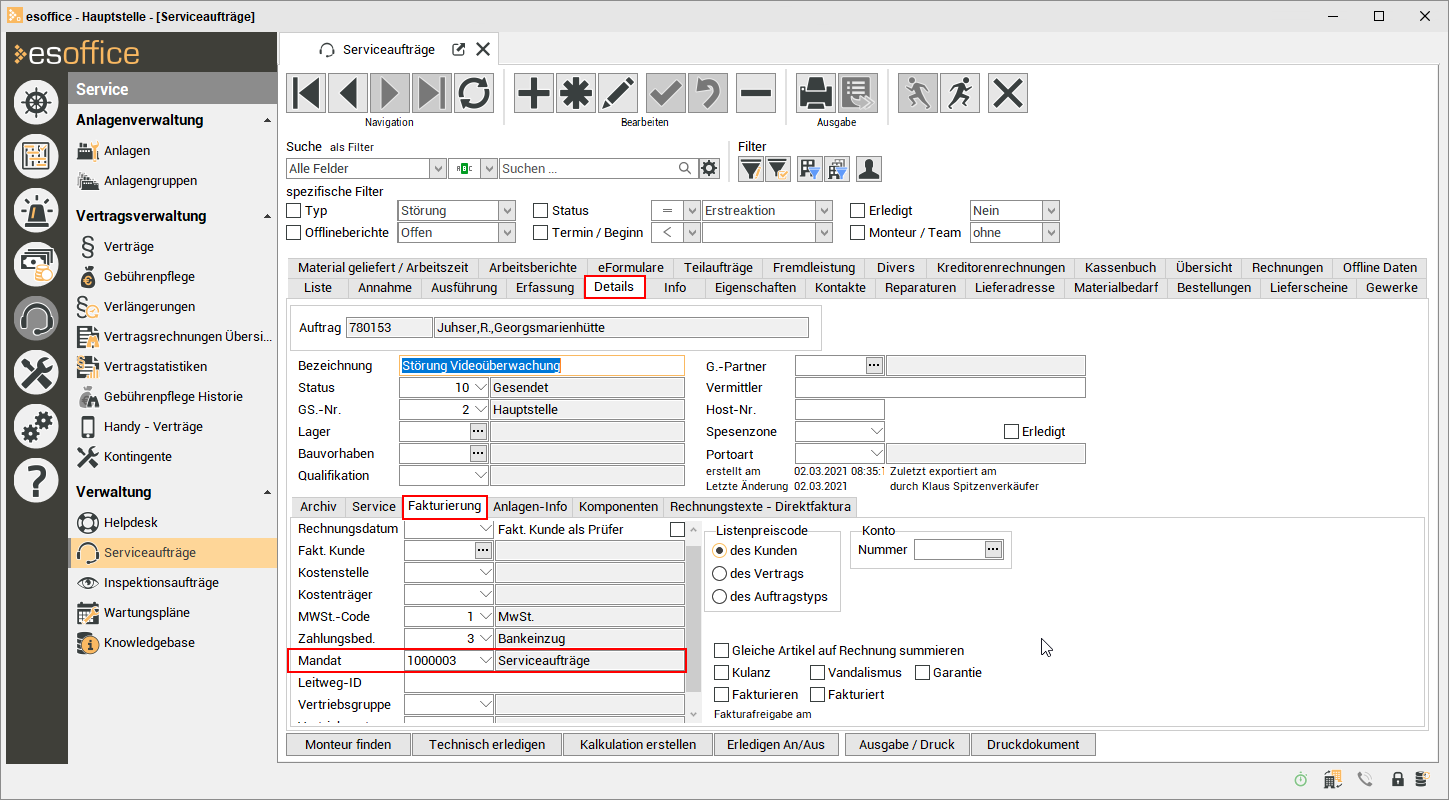The width and height of the screenshot is (1449, 800).
Task: Click the Ausgabe / Druck button
Action: click(x=907, y=745)
